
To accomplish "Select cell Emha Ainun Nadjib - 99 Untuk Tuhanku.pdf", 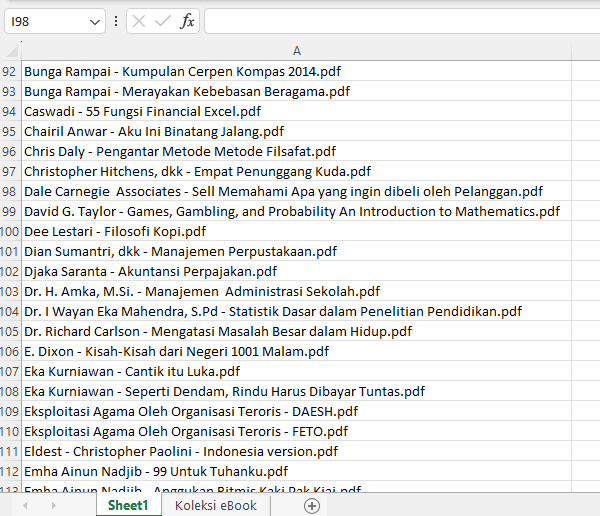I will click(297, 471).
